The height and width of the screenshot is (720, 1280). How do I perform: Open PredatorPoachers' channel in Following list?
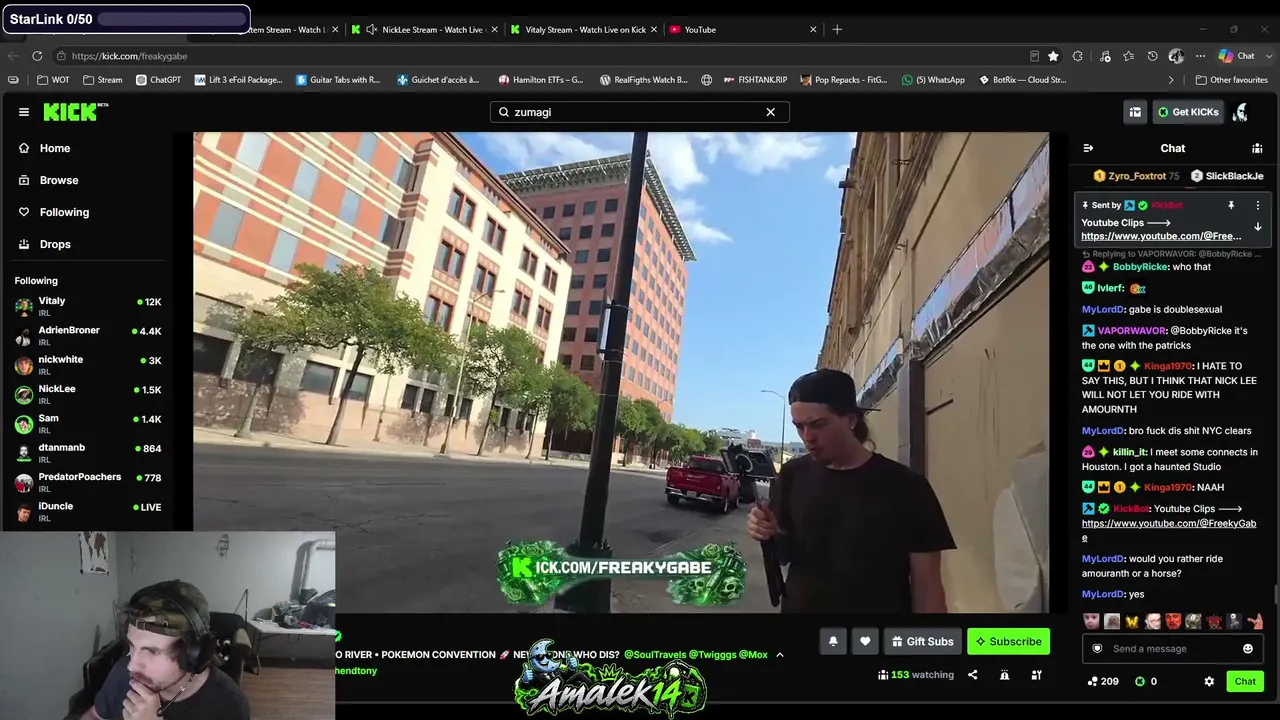(88, 481)
